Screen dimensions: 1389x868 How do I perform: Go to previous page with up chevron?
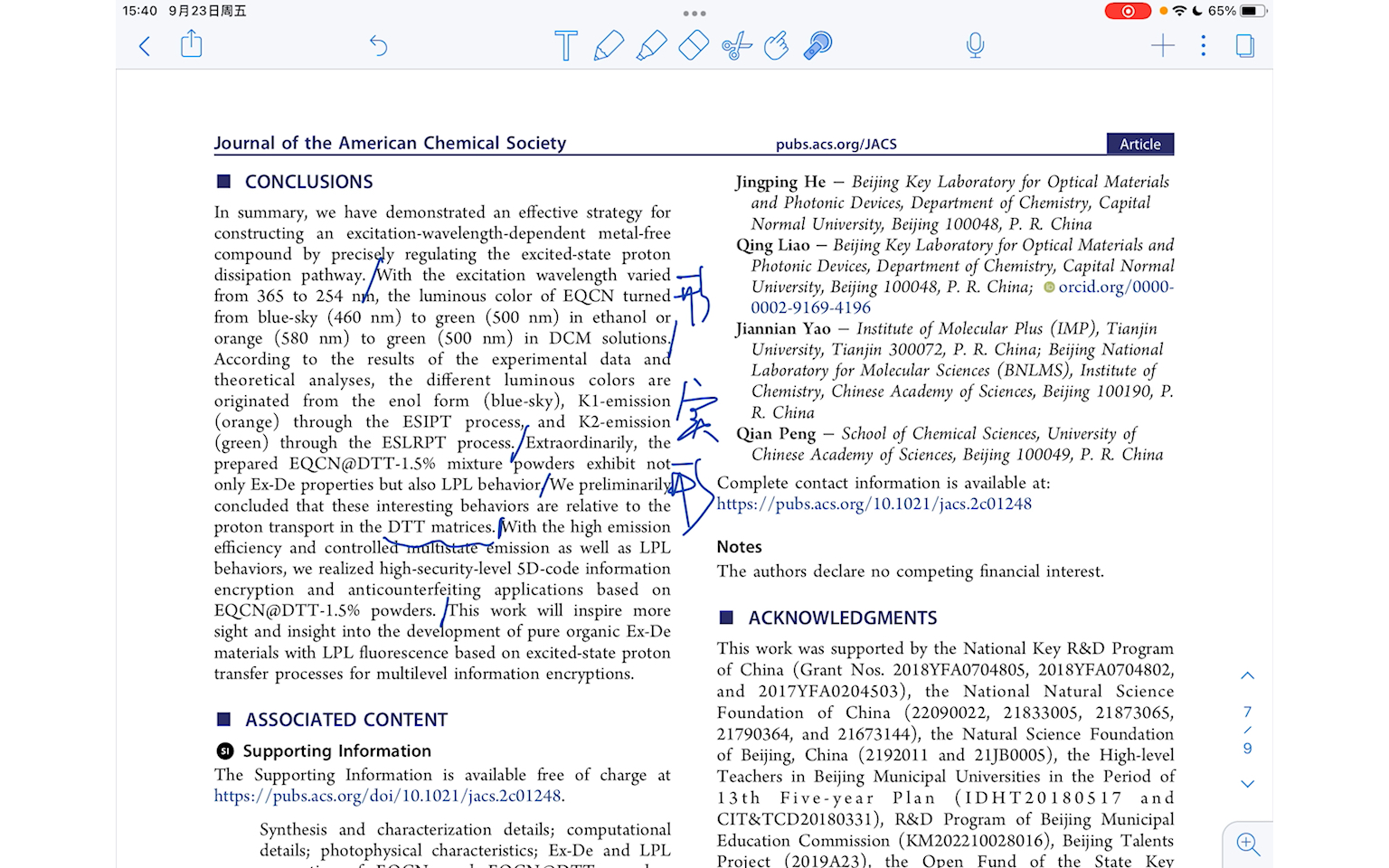1247,675
